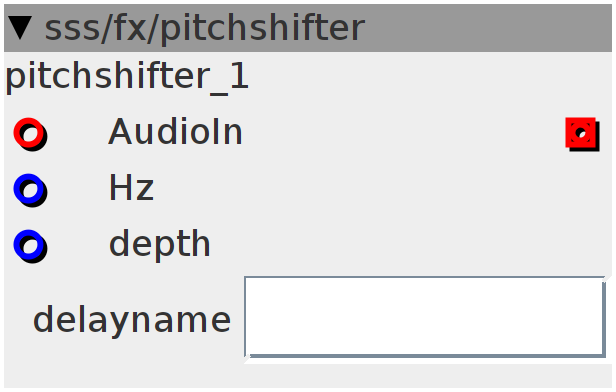Click the depth inlet label

point(160,244)
